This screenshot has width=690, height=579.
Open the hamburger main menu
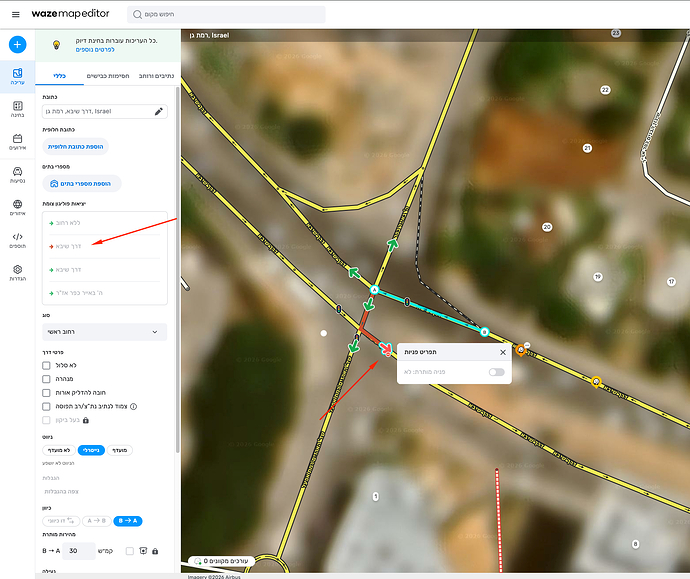point(16,15)
